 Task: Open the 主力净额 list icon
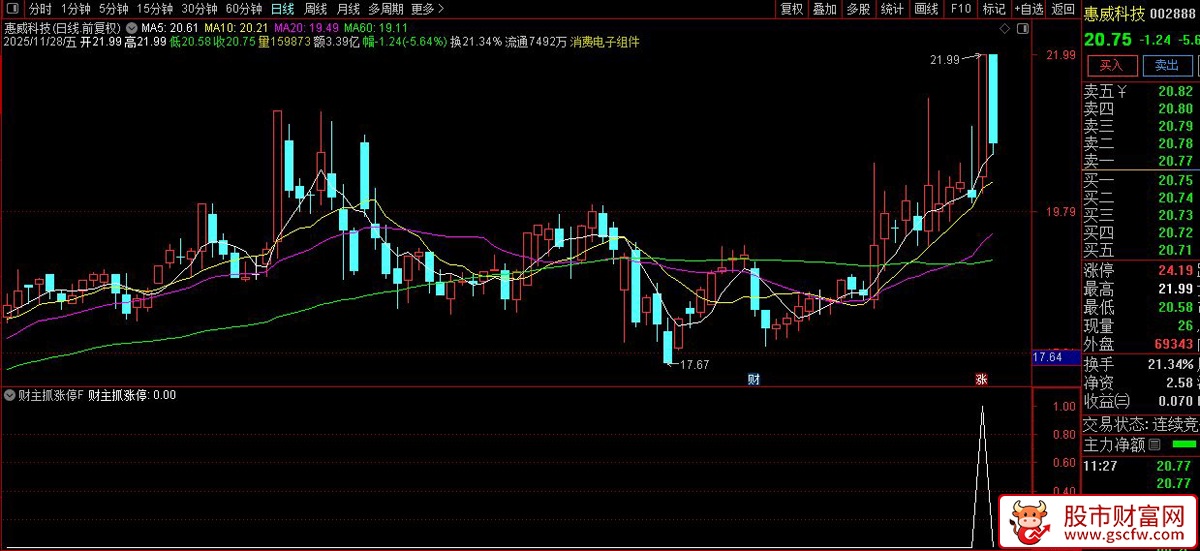coord(1154,444)
